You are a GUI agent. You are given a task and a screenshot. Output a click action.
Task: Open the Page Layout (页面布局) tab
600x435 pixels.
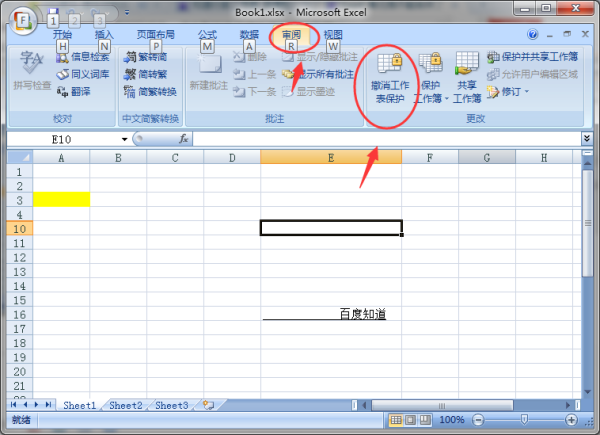coord(156,34)
